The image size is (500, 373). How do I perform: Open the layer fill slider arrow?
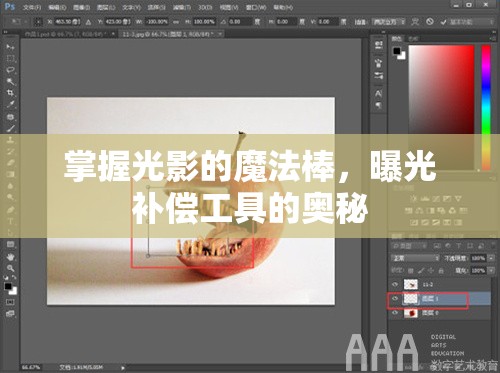[491, 271]
